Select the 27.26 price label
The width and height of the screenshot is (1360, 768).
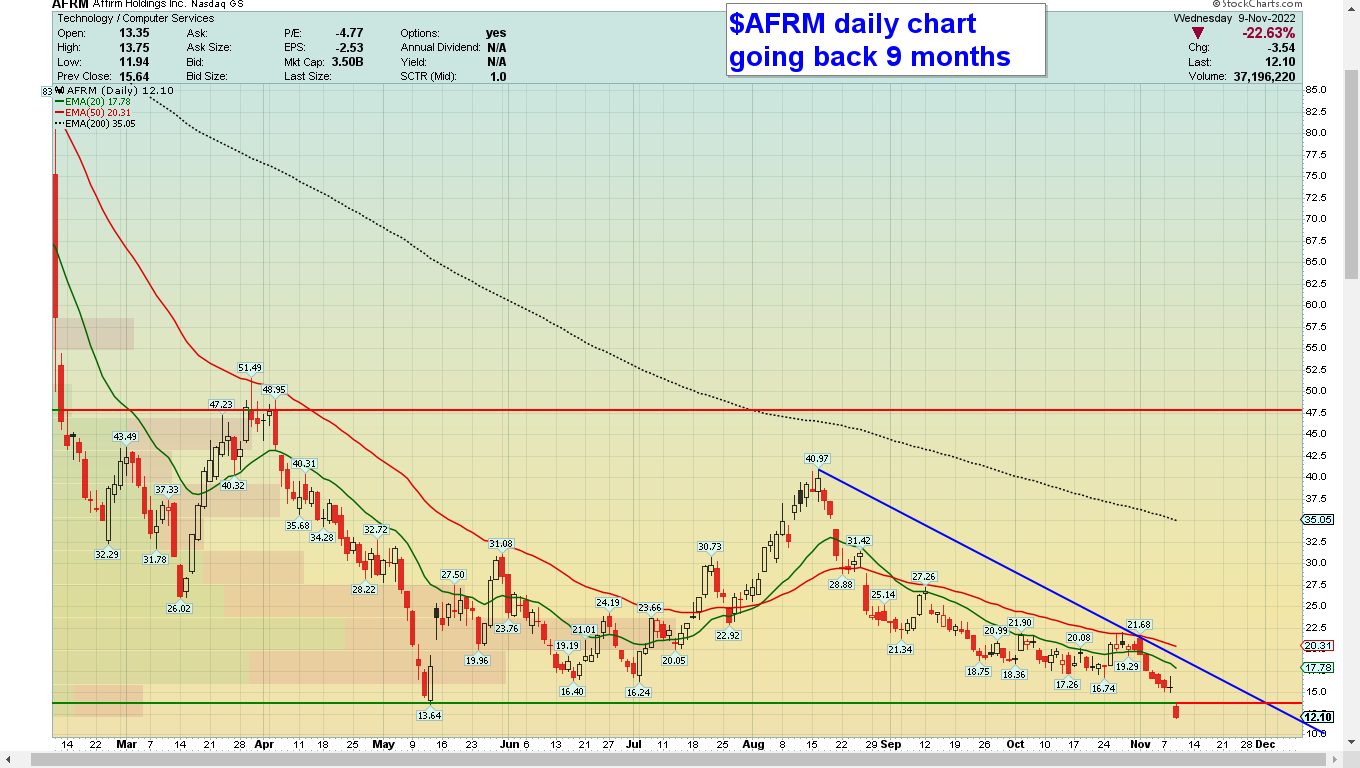coord(924,576)
